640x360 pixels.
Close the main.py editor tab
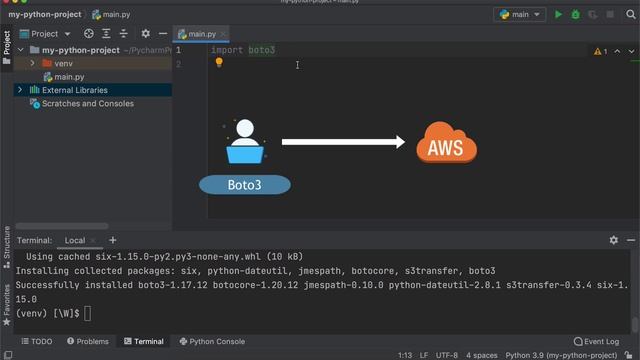pos(223,34)
